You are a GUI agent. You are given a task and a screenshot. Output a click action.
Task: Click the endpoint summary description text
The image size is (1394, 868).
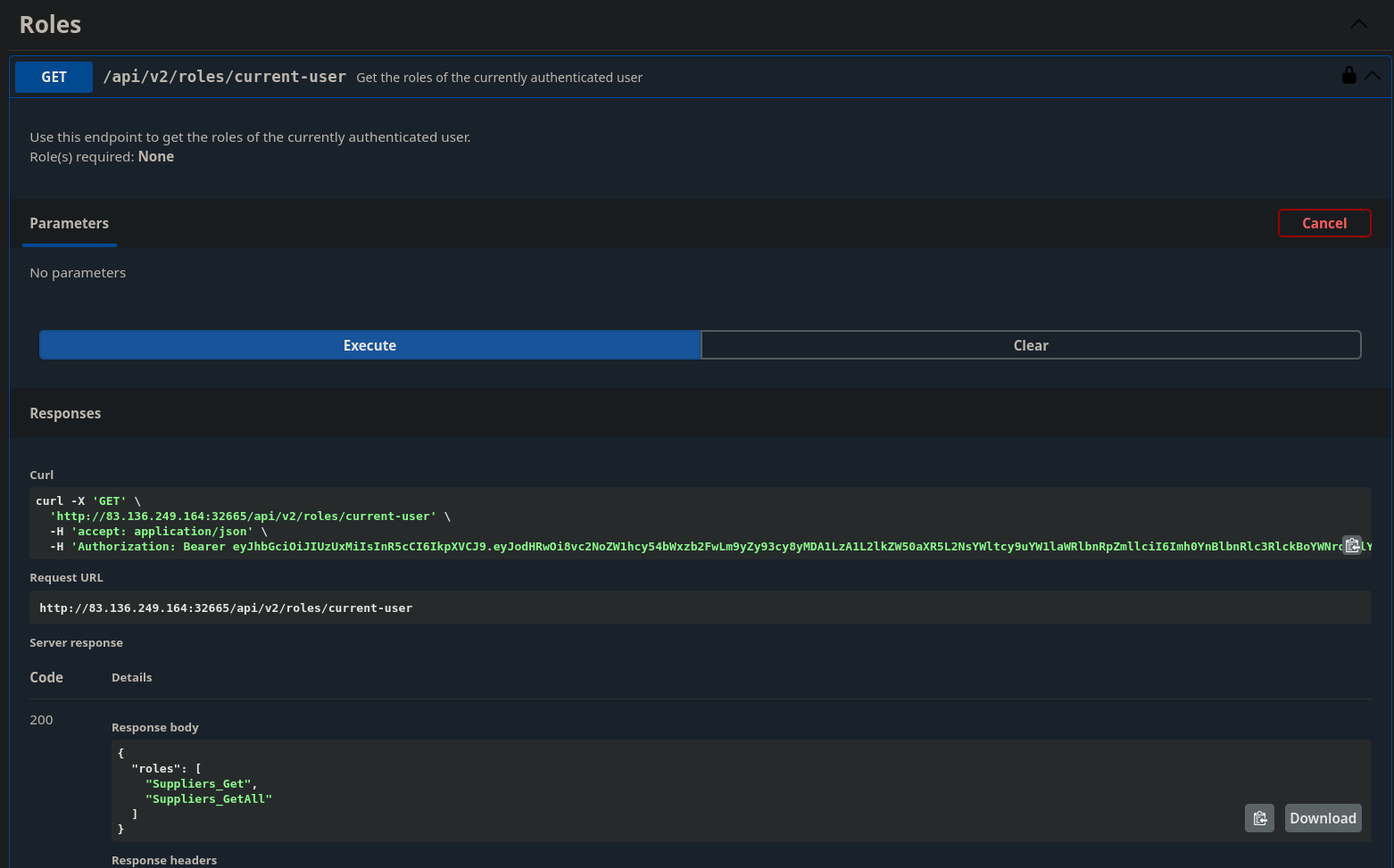tap(499, 78)
